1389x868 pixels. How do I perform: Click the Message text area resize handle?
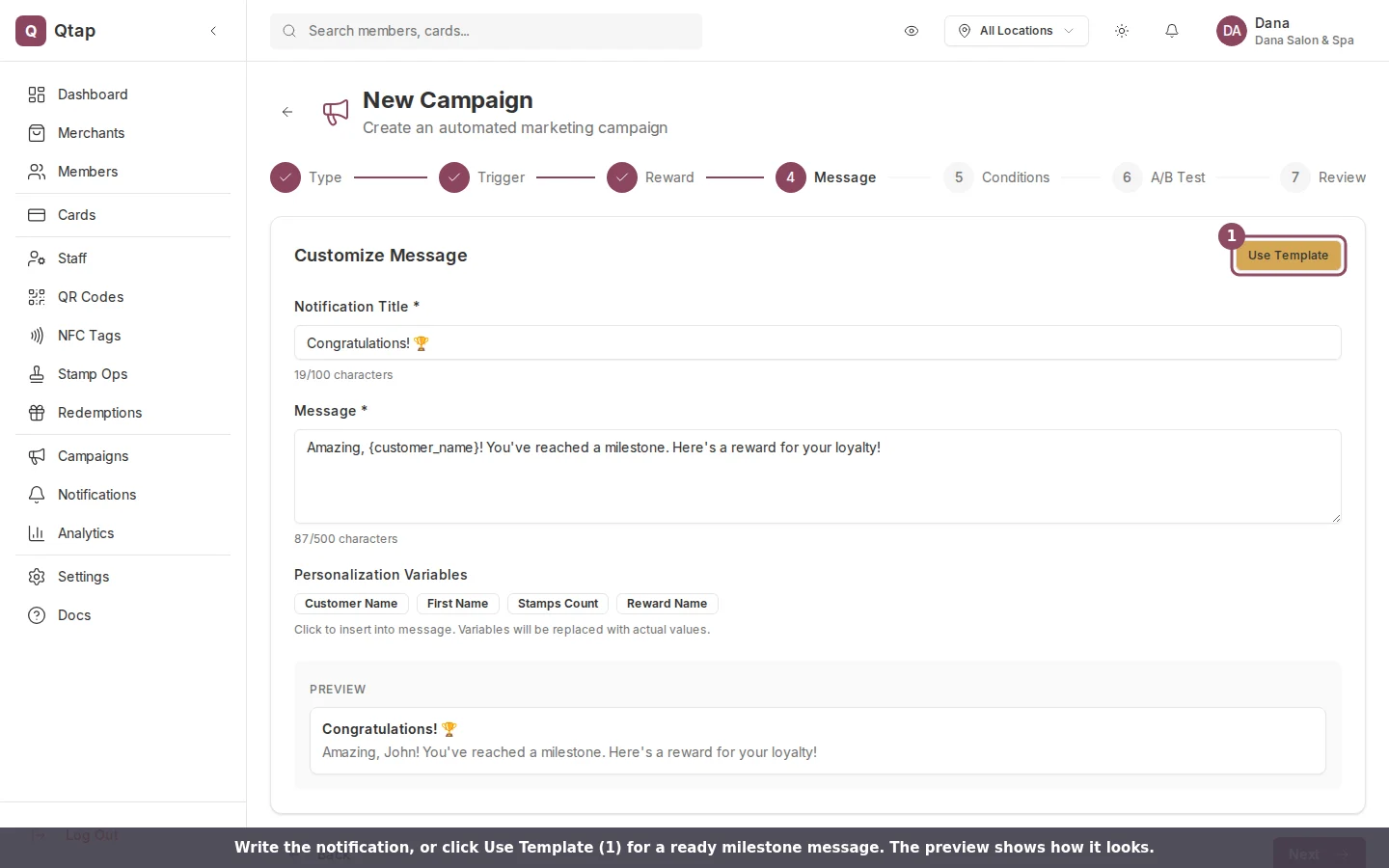1336,518
